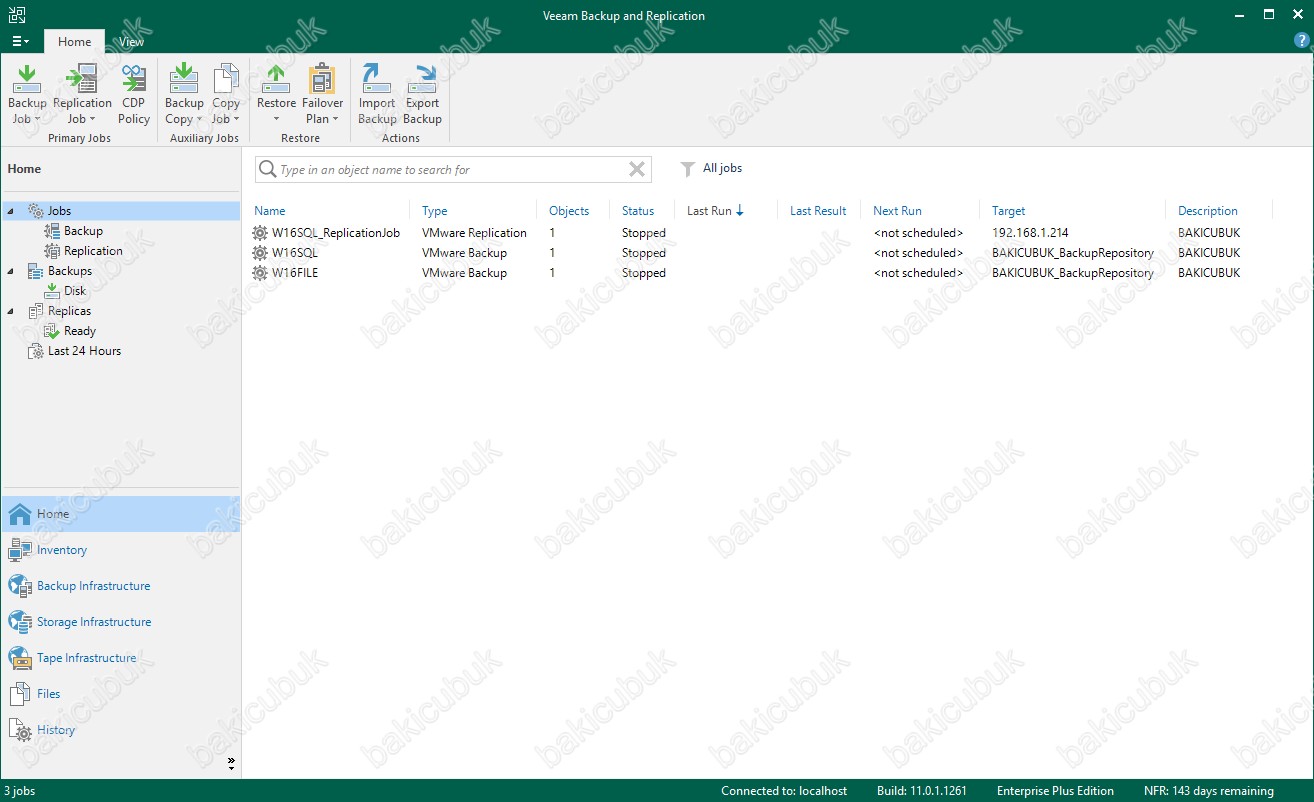Click the Tape Infrastructure view icon
This screenshot has height=802, width=1314.
20,658
